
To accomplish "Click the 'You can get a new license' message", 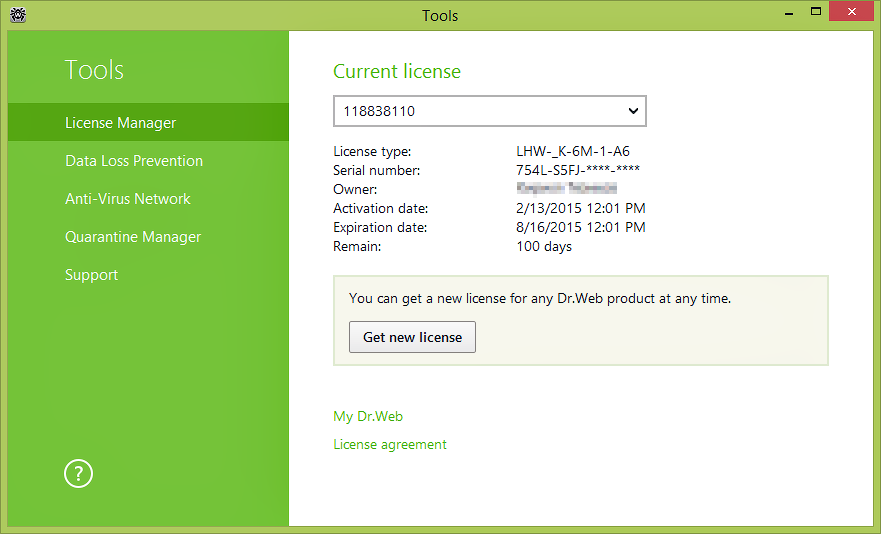I will (540, 298).
